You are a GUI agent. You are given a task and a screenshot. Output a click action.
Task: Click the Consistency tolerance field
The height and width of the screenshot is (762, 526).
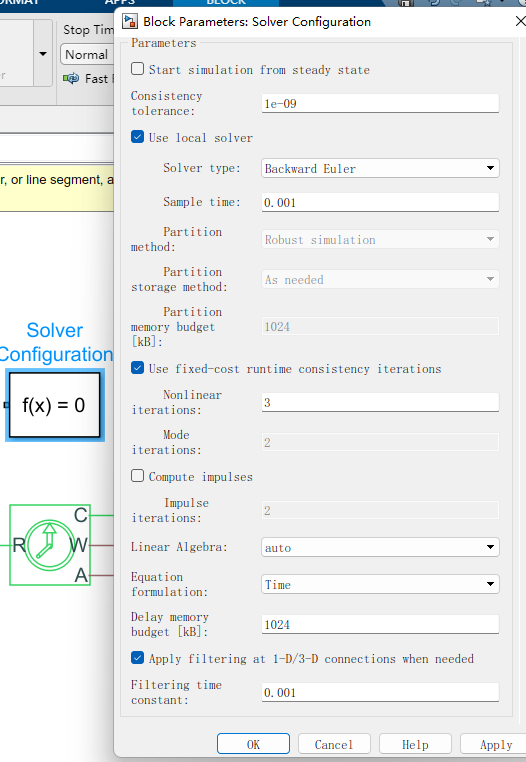point(380,104)
